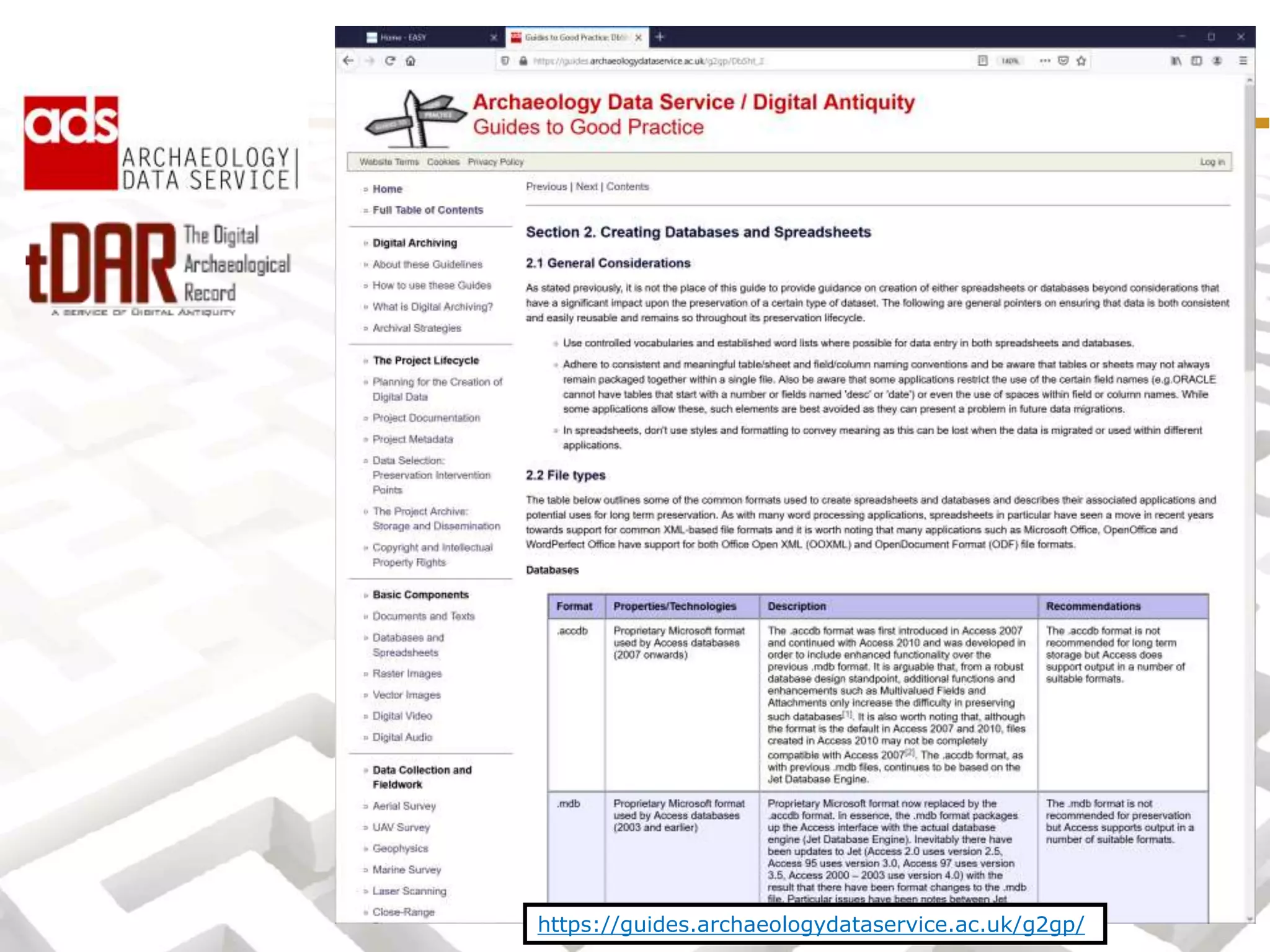The image size is (1270, 952).
Task: Open Full Table of Contents link
Action: (427, 210)
